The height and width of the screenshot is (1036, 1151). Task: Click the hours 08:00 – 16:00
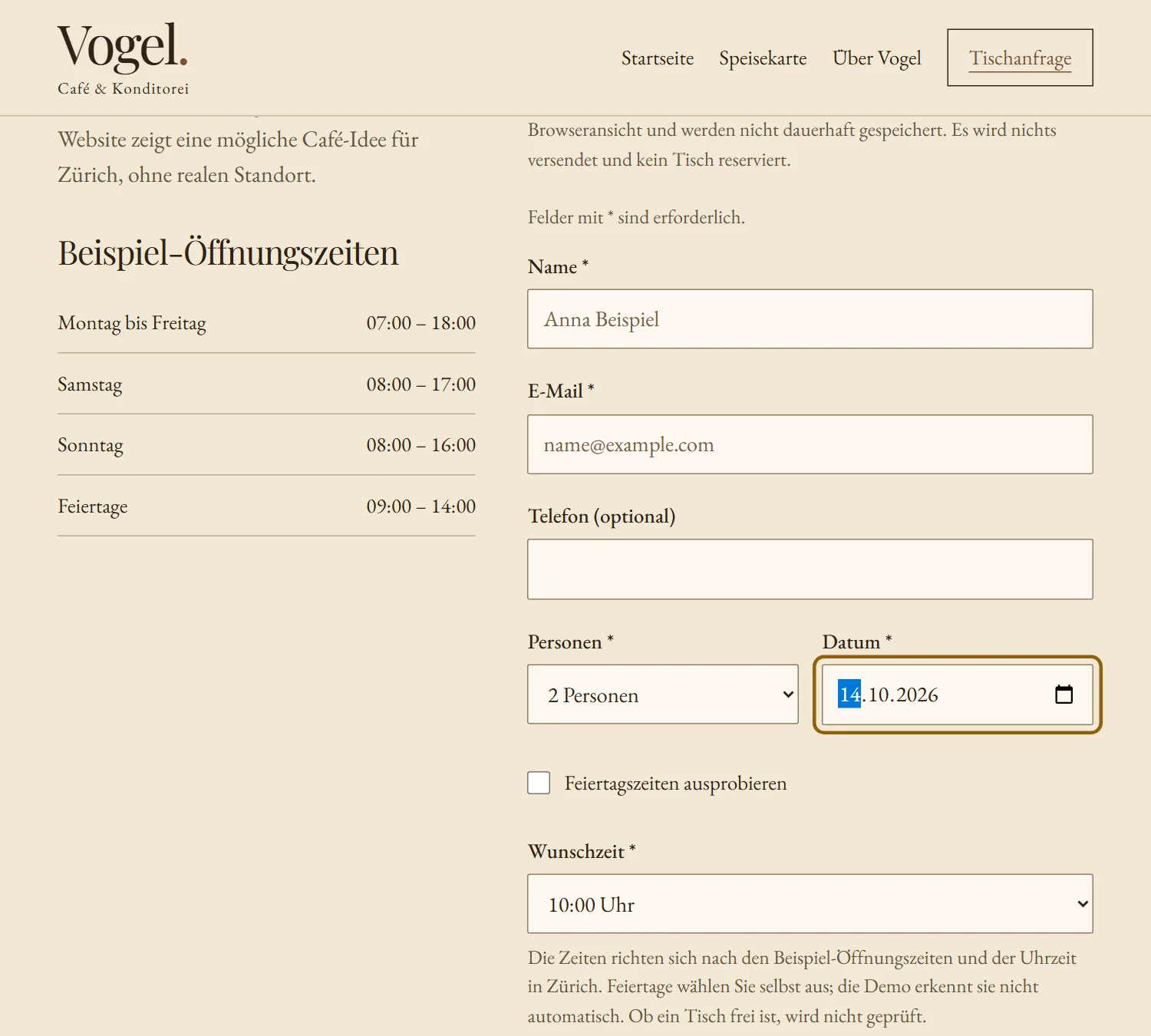(421, 445)
